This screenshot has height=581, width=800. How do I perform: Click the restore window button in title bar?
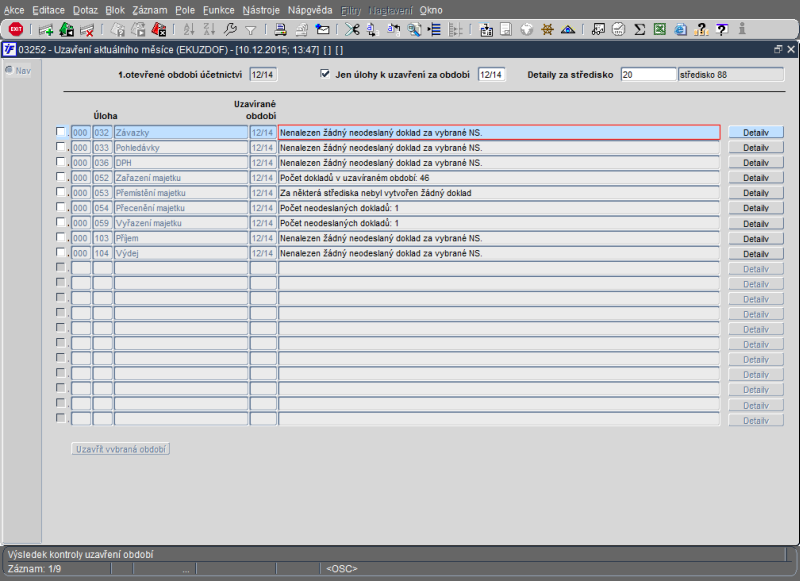tap(778, 49)
